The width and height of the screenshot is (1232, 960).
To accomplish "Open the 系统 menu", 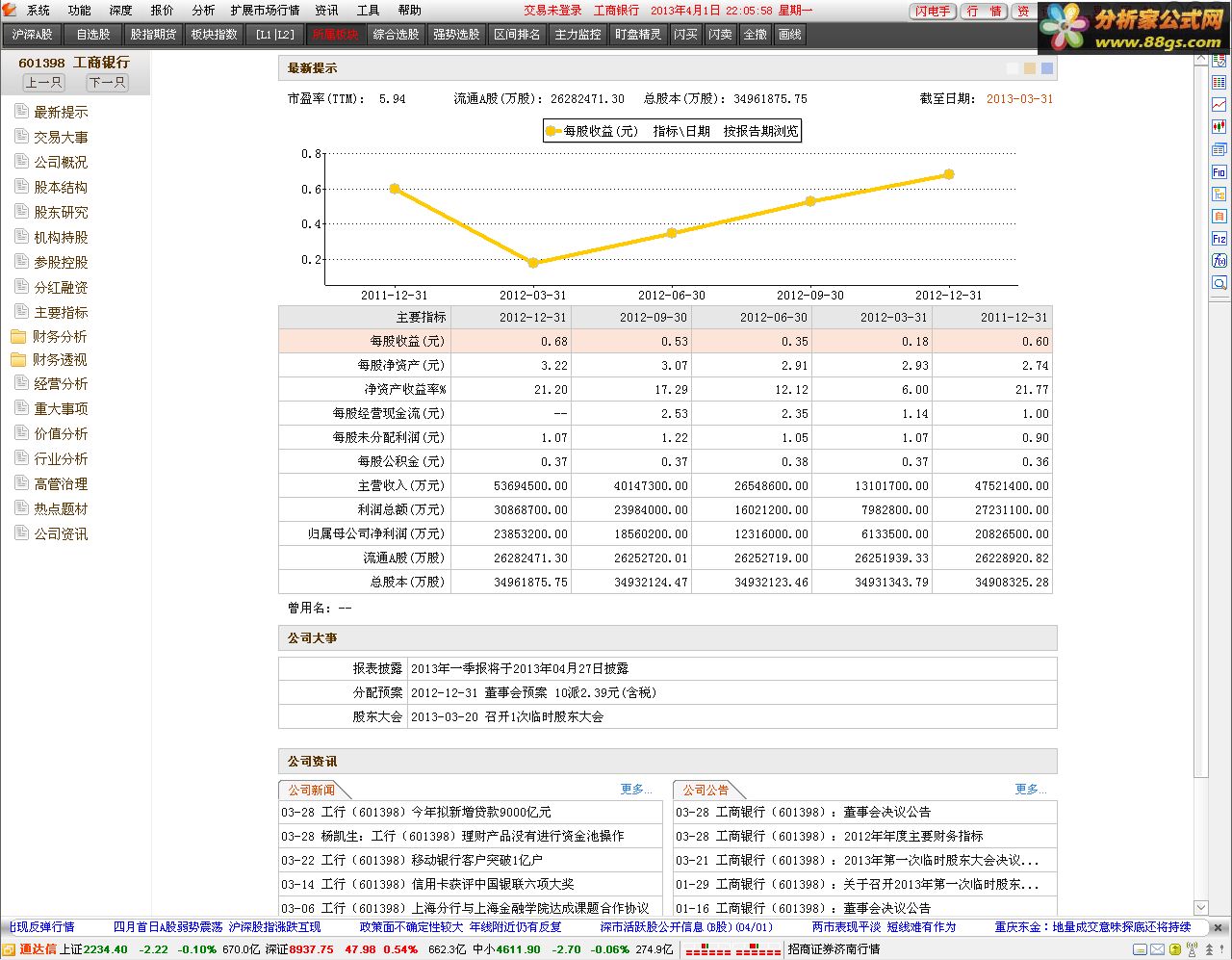I will (x=38, y=11).
